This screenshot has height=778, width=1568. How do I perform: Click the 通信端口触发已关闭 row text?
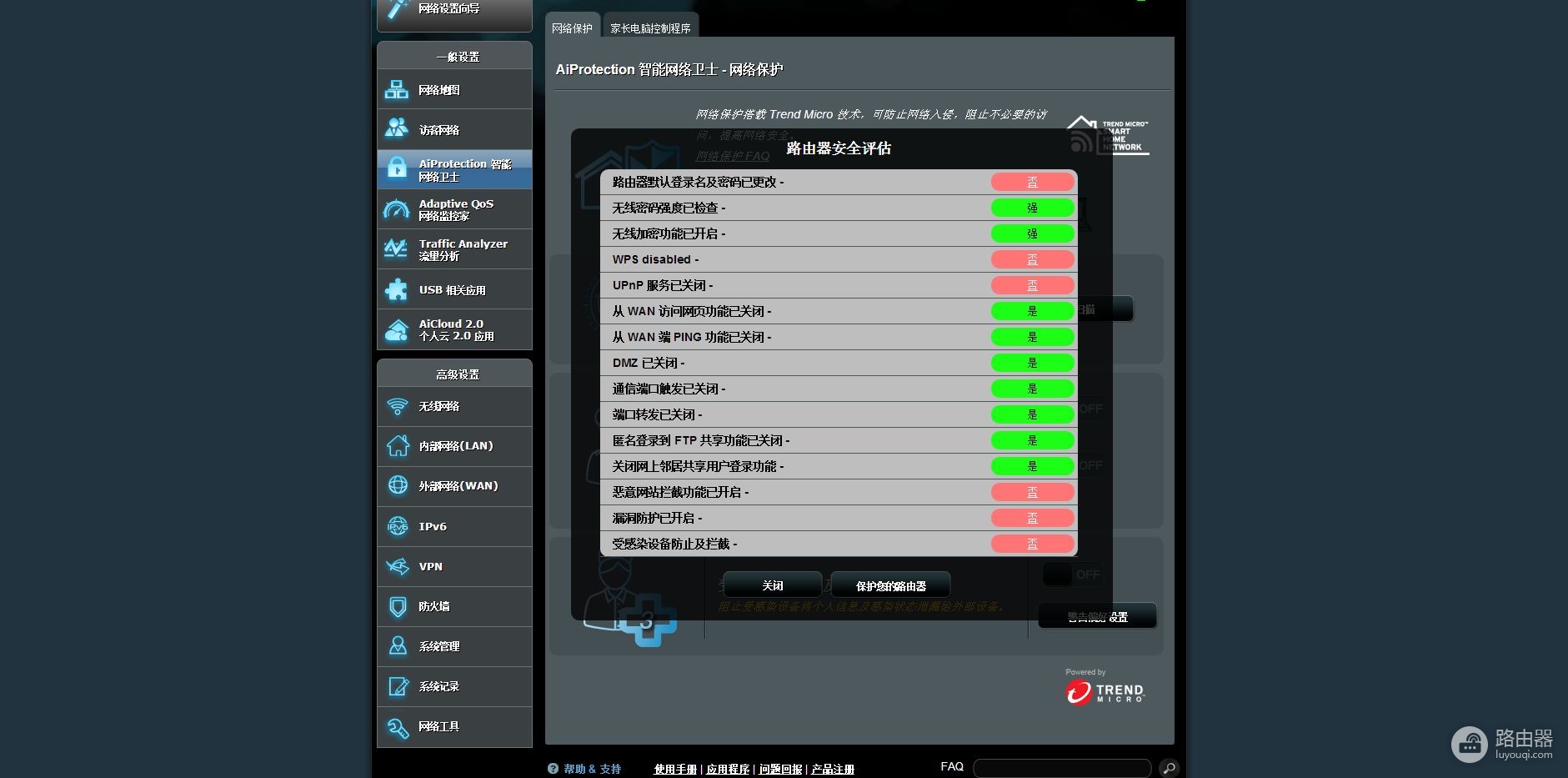tap(669, 389)
